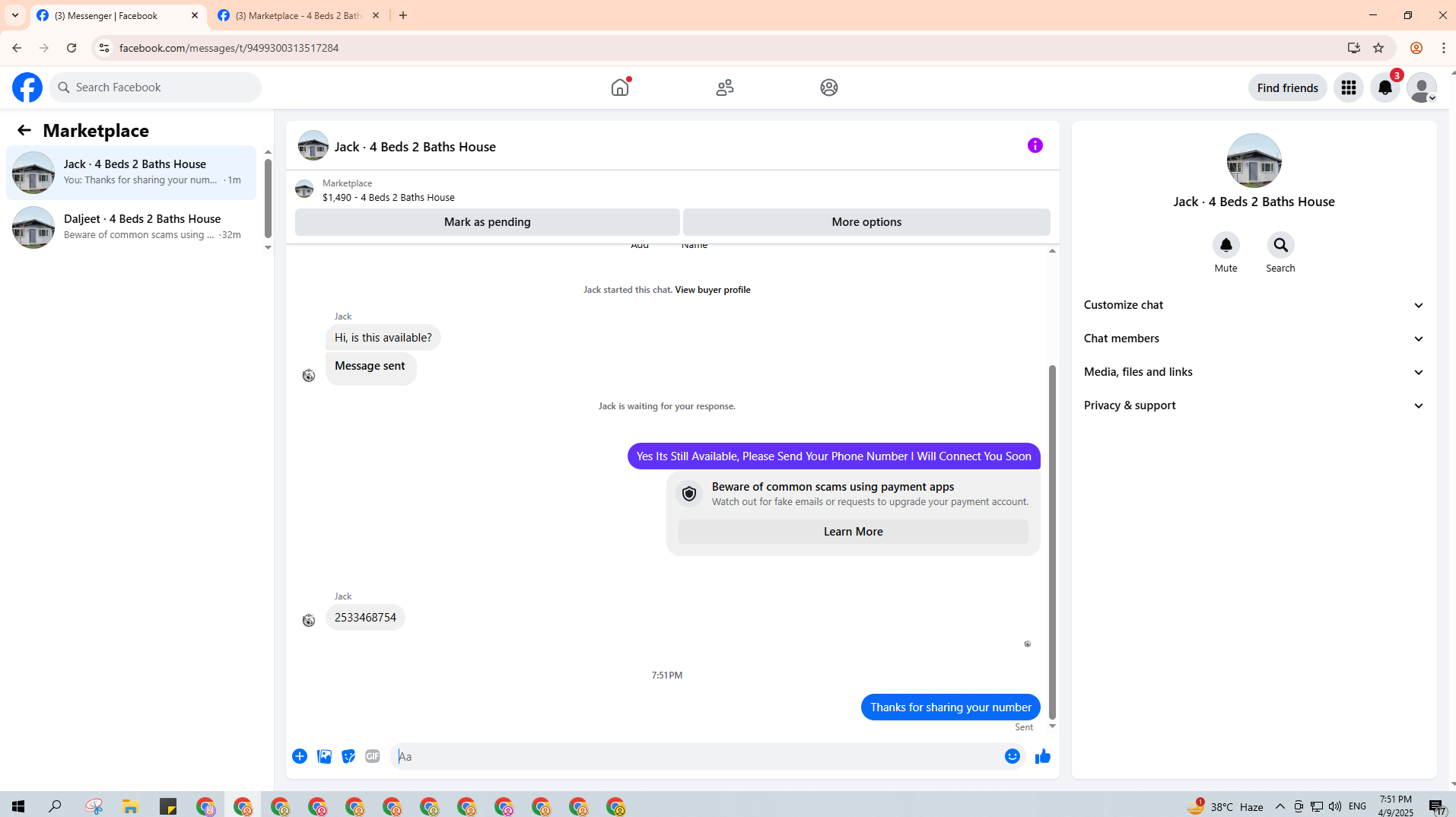
Task: Open Windows taskbar search
Action: 55,806
